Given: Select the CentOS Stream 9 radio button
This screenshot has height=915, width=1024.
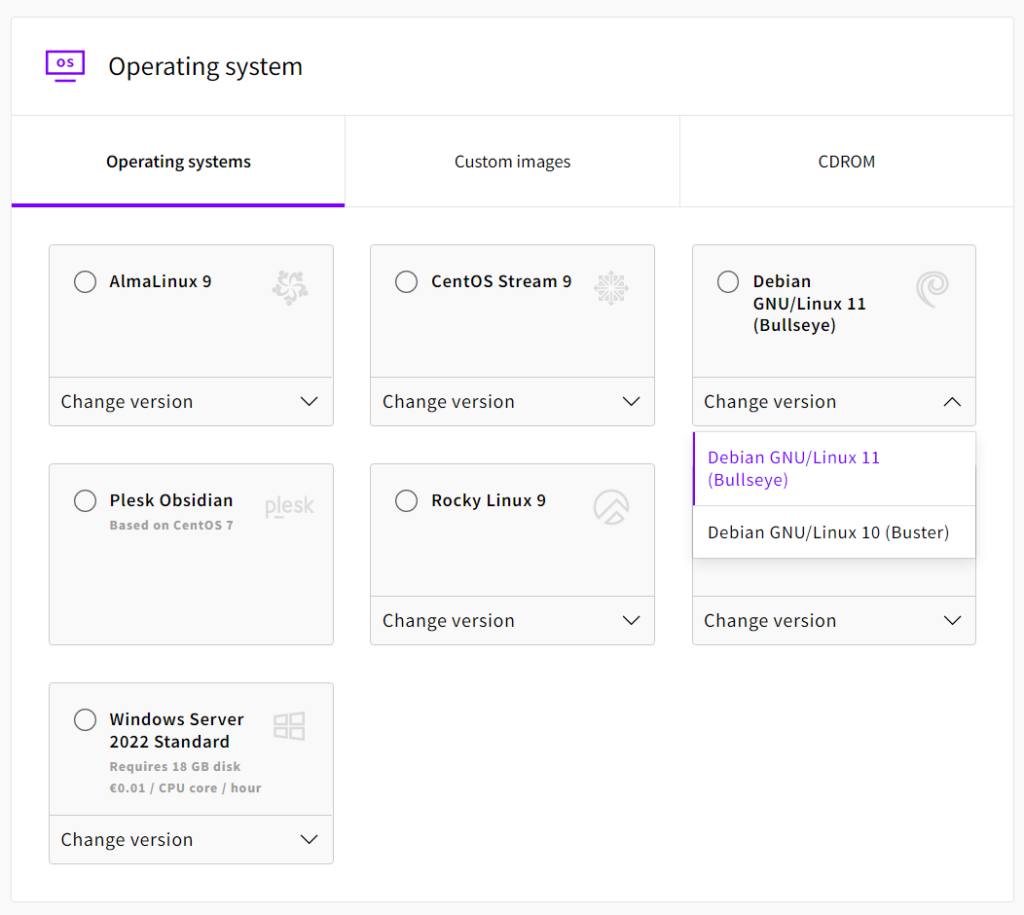Looking at the screenshot, I should [406, 282].
